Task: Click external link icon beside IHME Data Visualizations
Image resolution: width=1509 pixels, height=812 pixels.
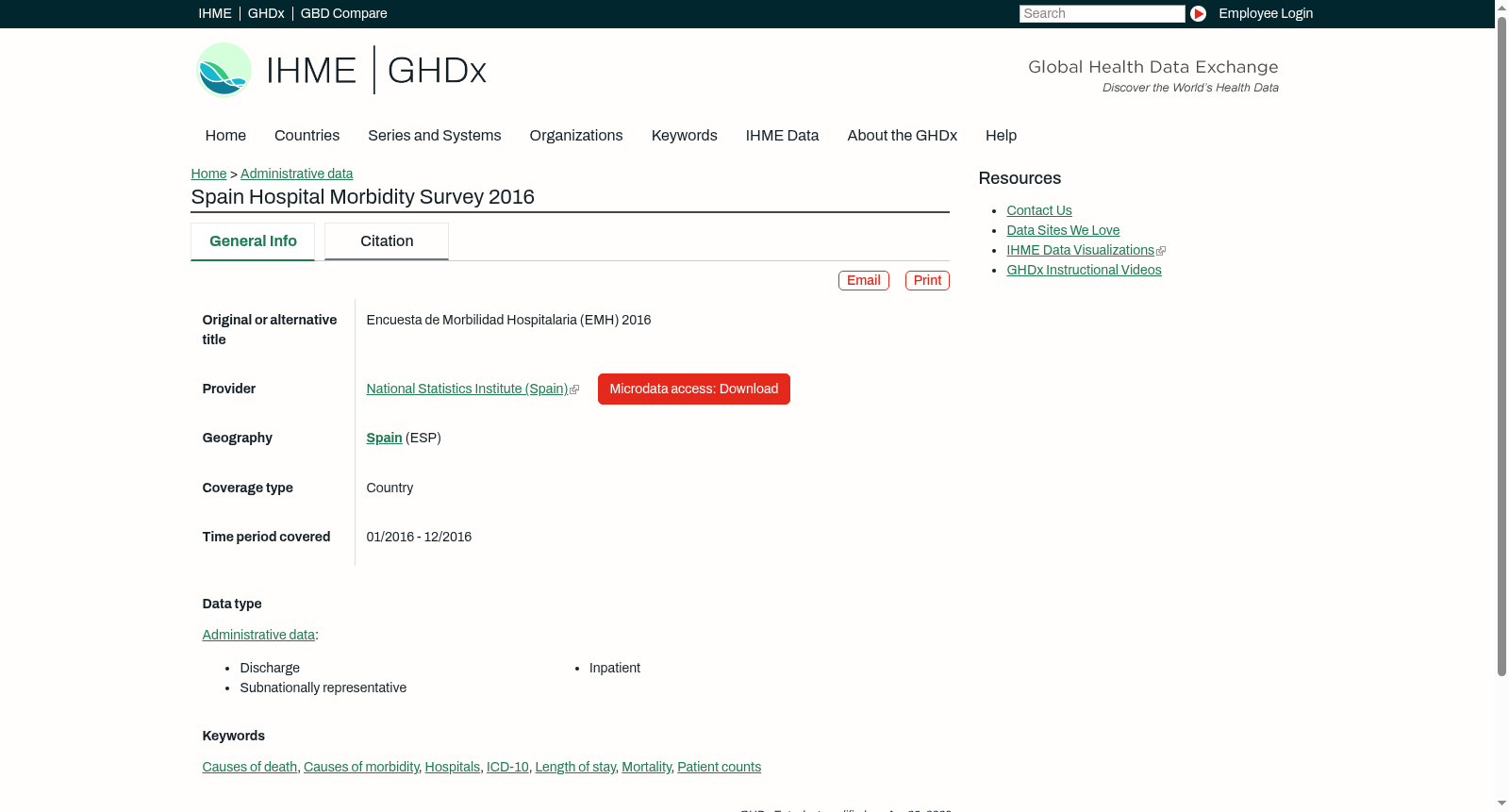Action: tap(1161, 251)
